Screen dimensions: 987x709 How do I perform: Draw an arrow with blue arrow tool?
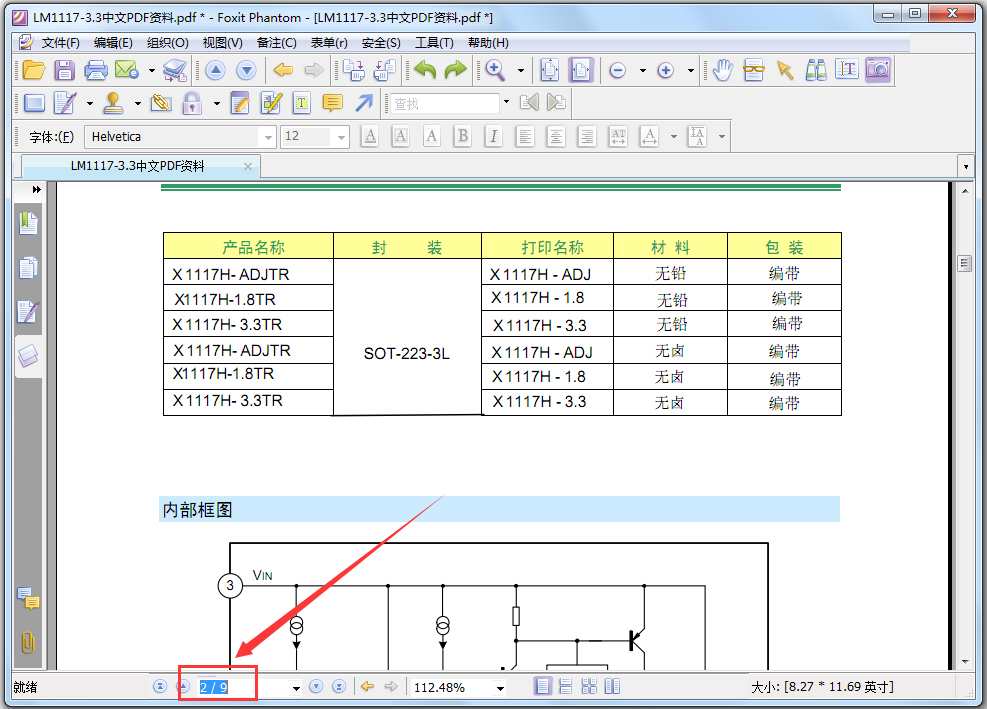364,103
